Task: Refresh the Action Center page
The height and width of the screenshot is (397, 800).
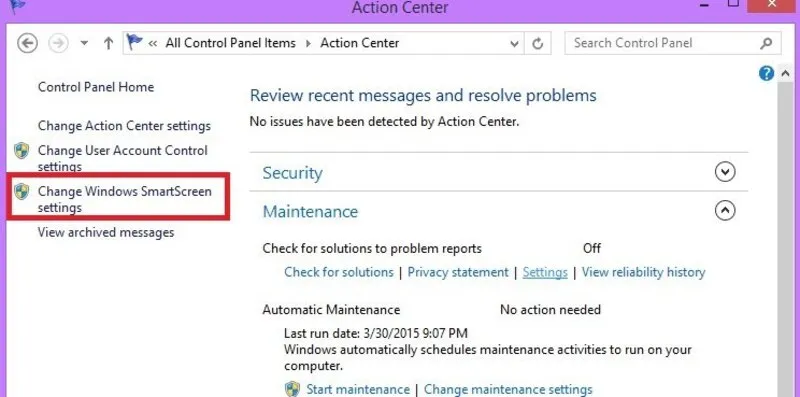Action: tap(537, 43)
